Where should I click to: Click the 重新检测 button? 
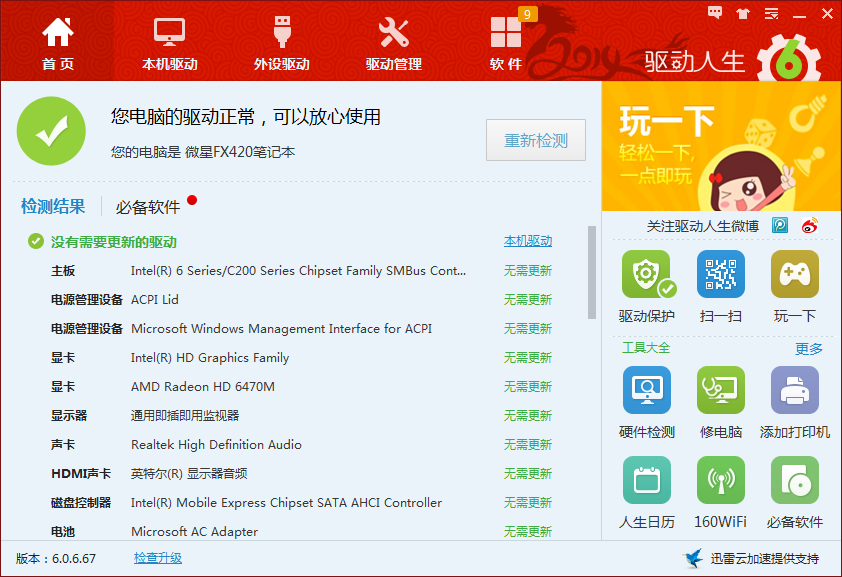point(535,140)
